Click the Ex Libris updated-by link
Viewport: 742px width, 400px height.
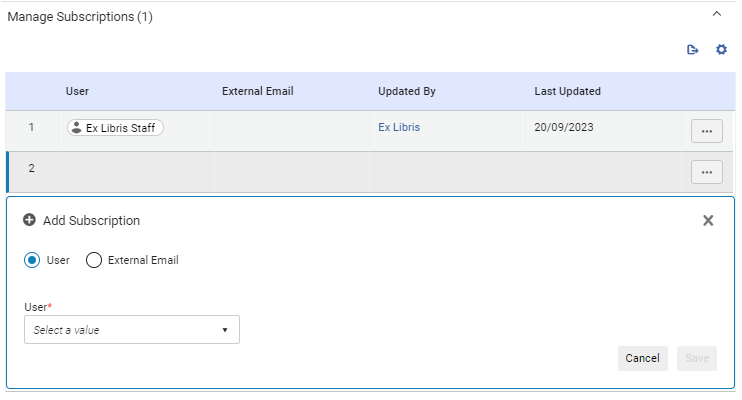399,128
